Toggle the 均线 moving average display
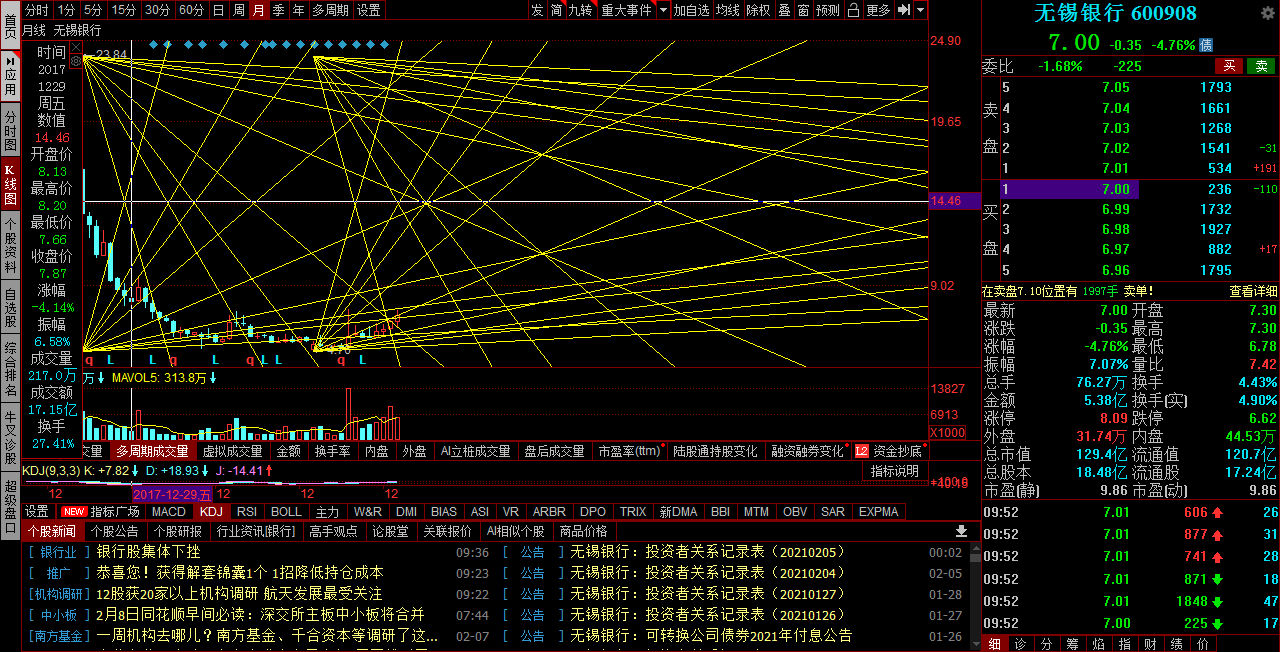 [728, 10]
